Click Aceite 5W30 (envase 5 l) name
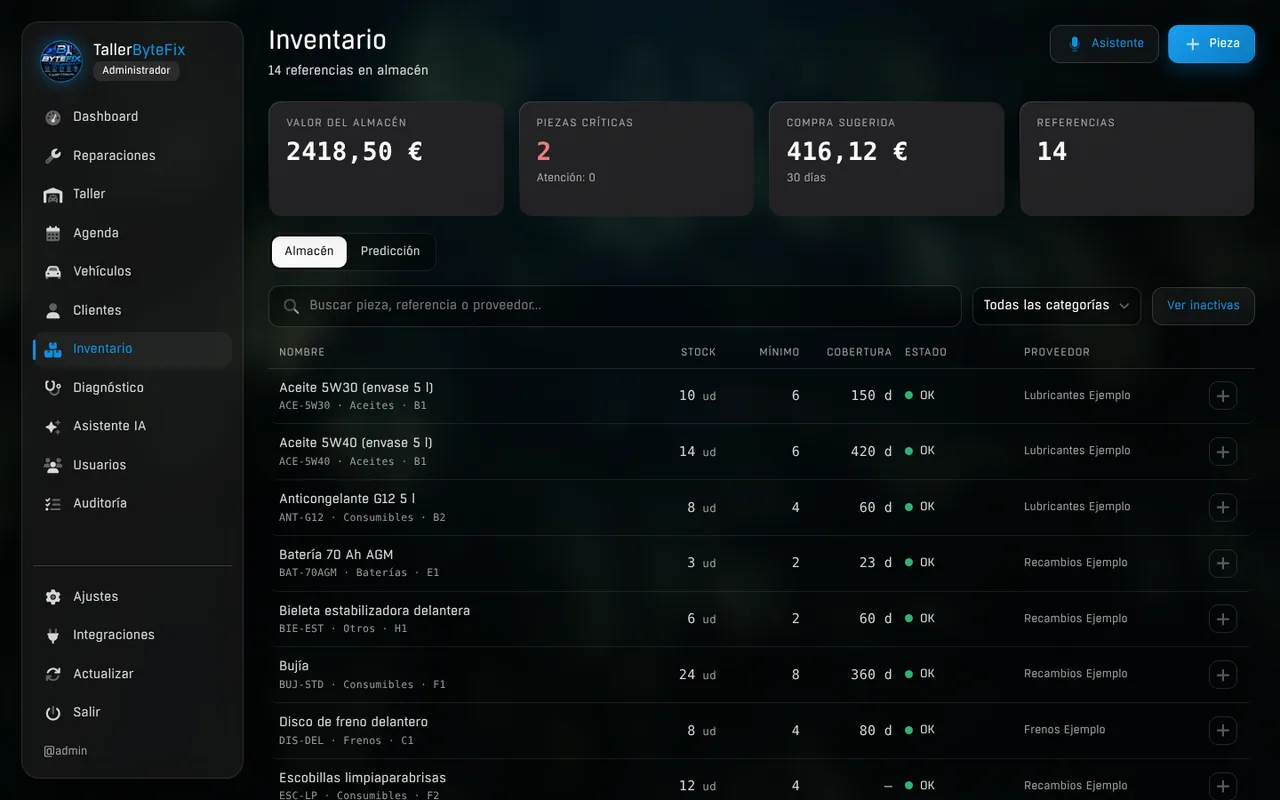The height and width of the screenshot is (800, 1280). tap(356, 388)
